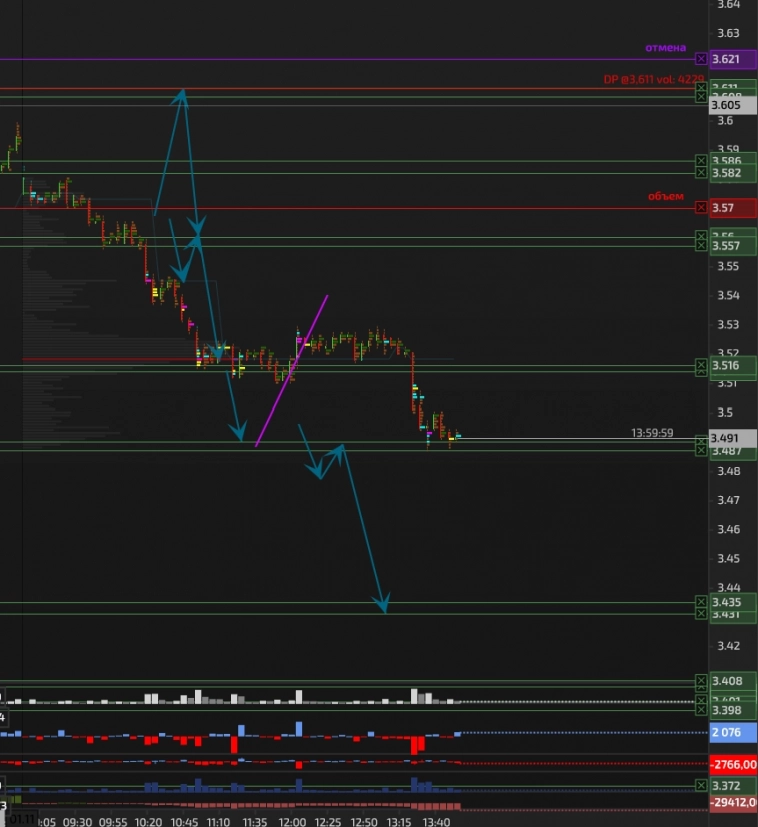Select the magenta trend line on the chart

pos(292,370)
